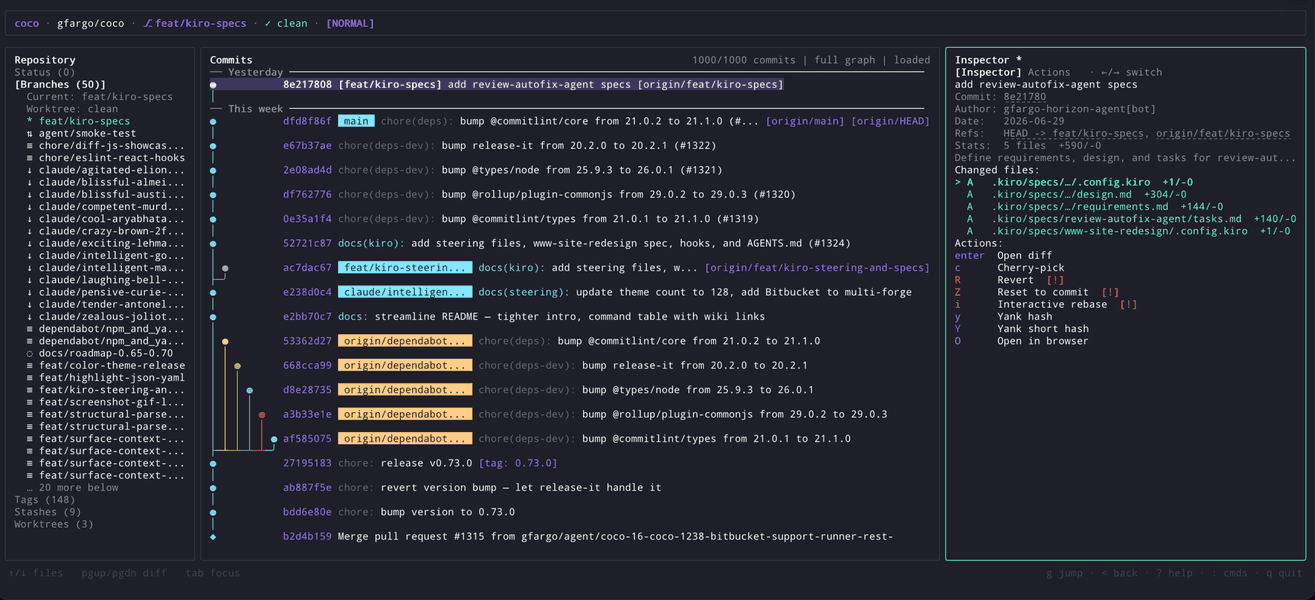Viewport: 1315px width, 600px height.
Task: Click the [NORMAL] mode indicator
Action: 350,23
